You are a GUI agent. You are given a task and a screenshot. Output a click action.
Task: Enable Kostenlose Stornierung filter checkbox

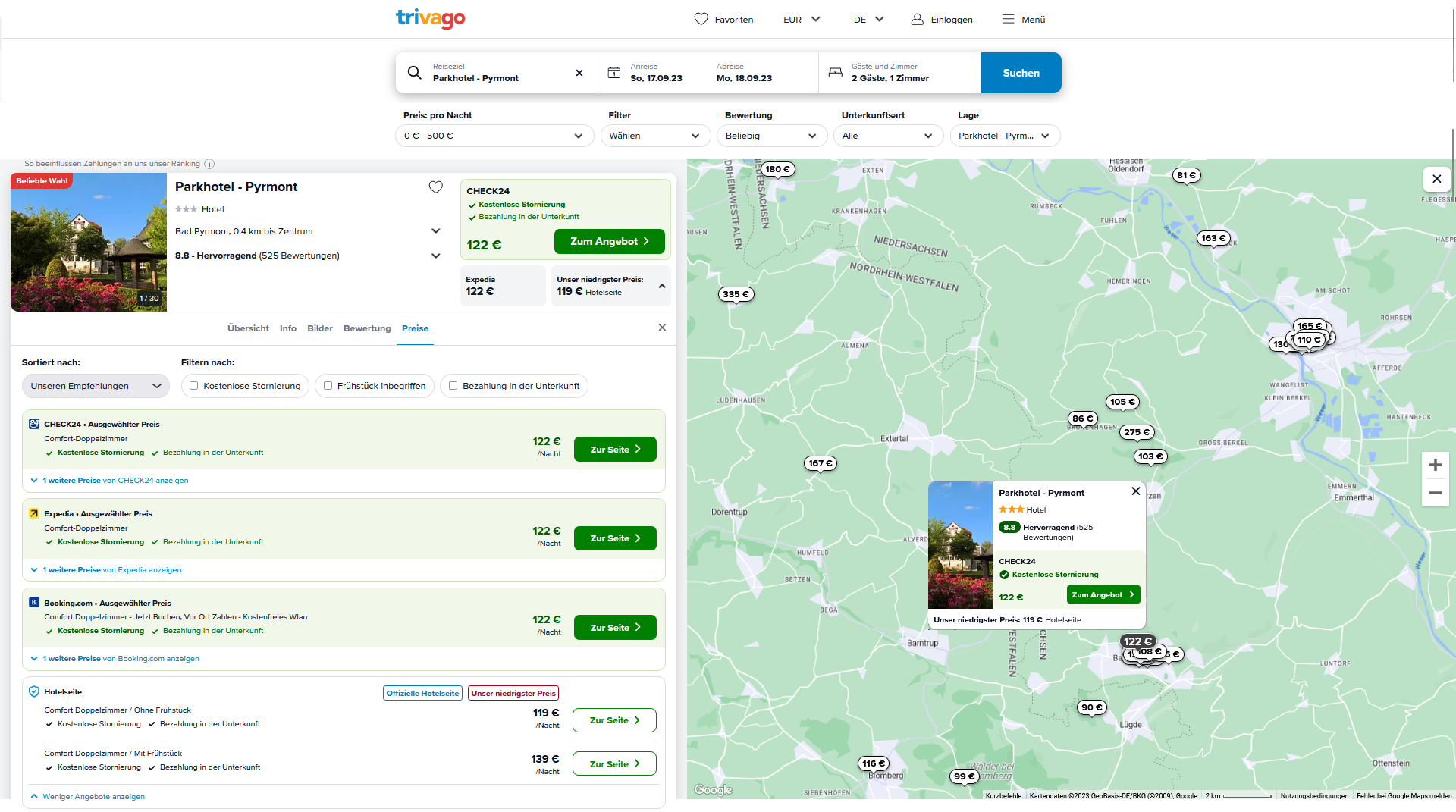tap(194, 386)
